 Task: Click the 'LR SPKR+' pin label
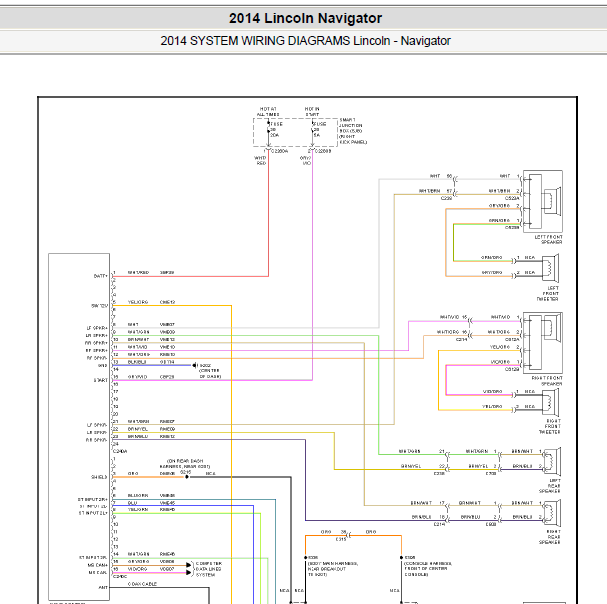[x=97, y=335]
